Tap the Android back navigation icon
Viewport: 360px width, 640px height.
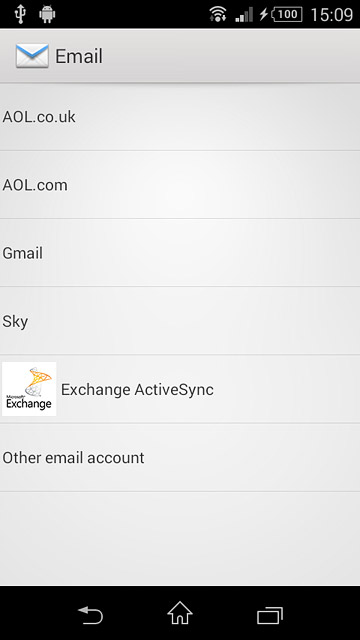point(90,615)
